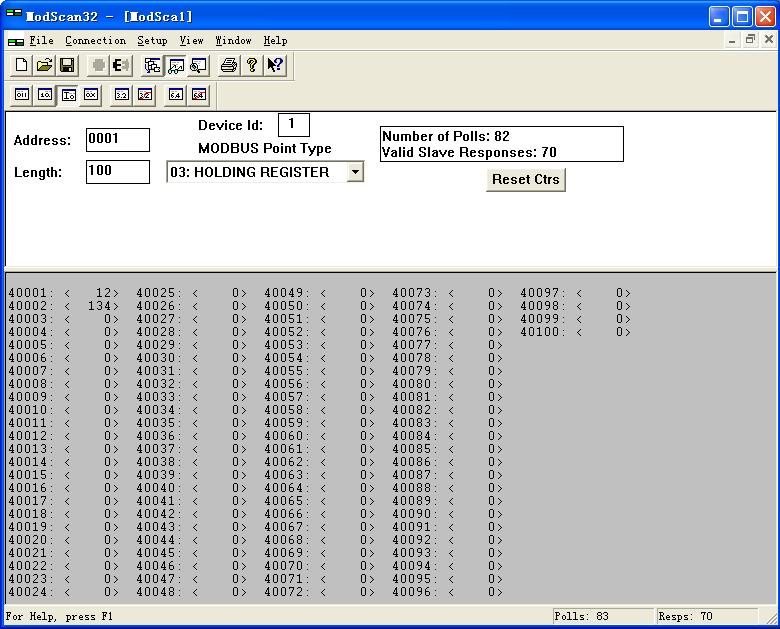Show data points with the glasses icon

(176, 65)
